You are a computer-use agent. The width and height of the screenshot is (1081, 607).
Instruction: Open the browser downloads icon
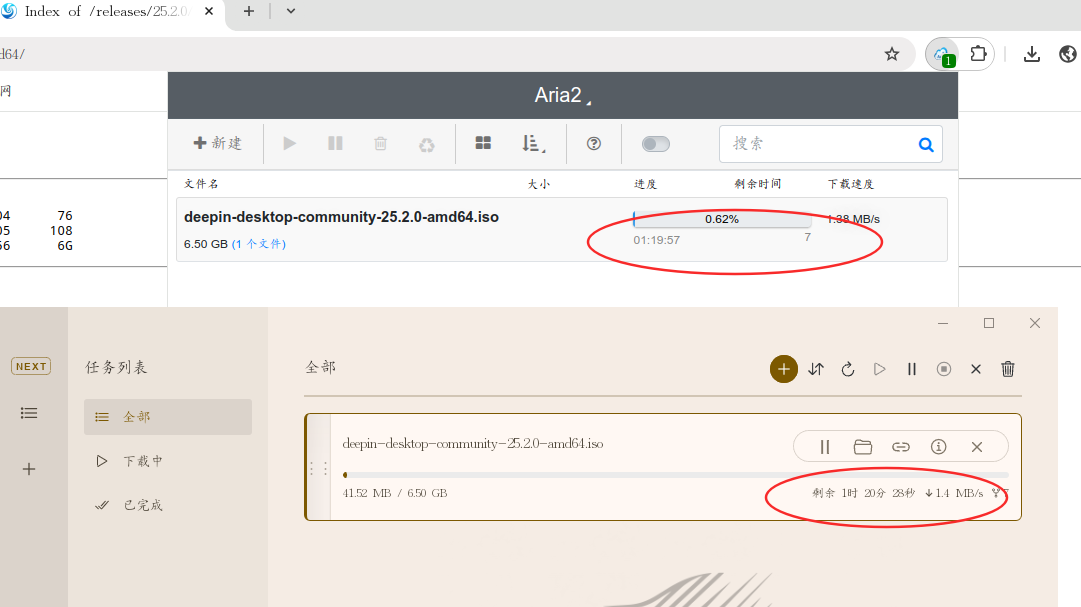(1031, 54)
